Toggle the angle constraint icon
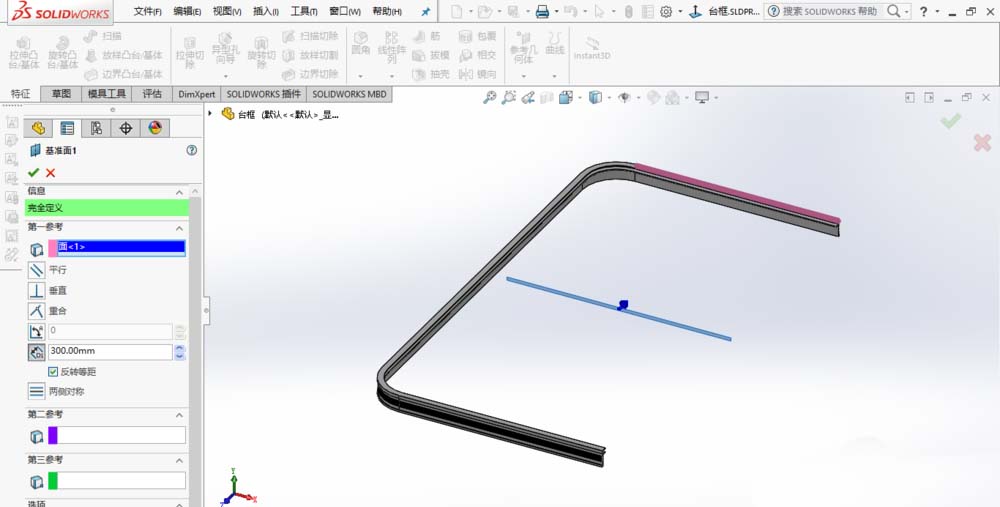The width and height of the screenshot is (1000, 507). pos(36,331)
